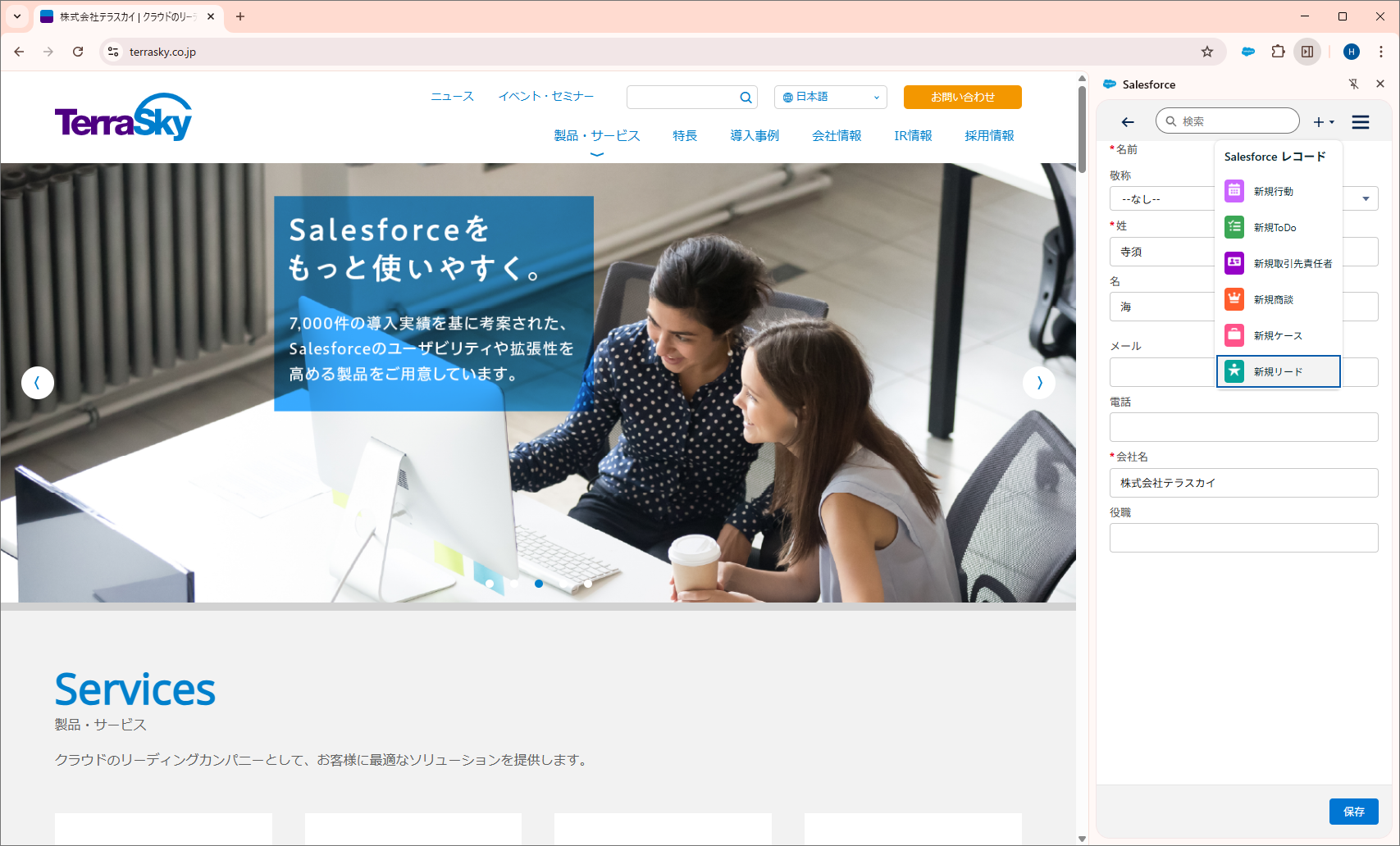This screenshot has height=846, width=1400.
Task: Open the 導入事例 navigation item
Action: pyautogui.click(x=755, y=136)
